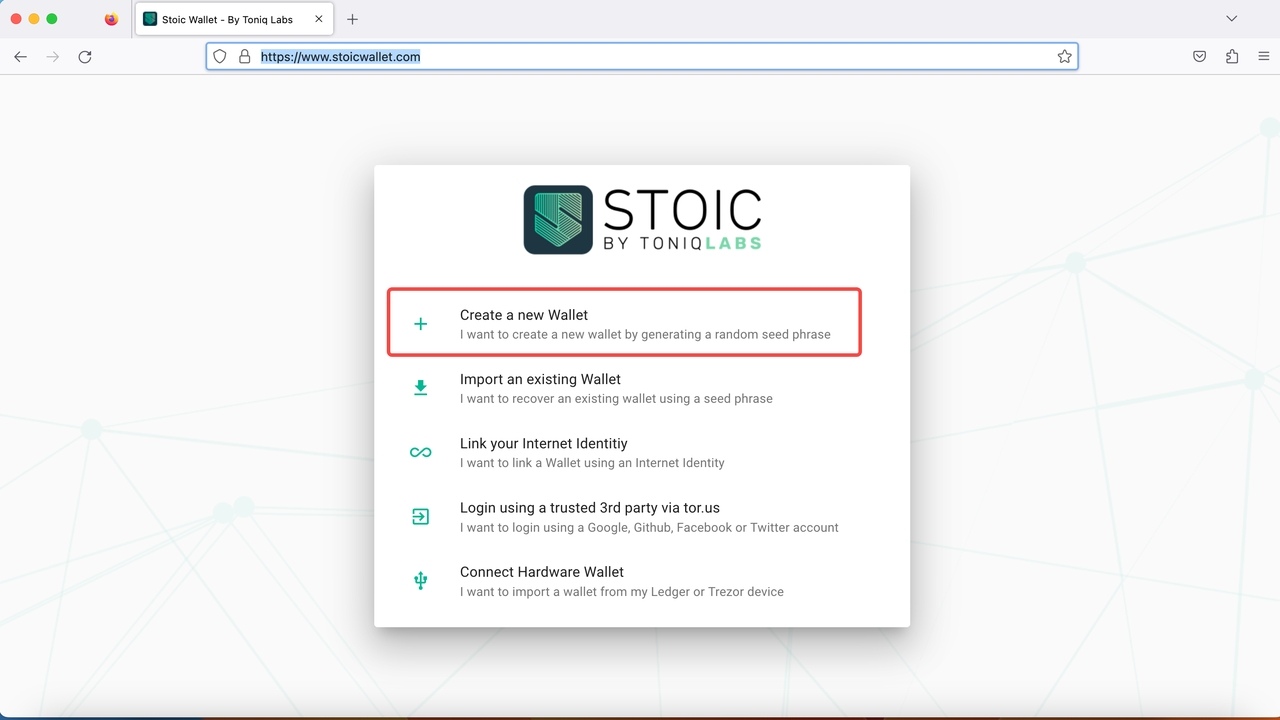Open the Firefox extensions puzzle icon
Screen dimensions: 1280x720
pyautogui.click(x=1231, y=57)
